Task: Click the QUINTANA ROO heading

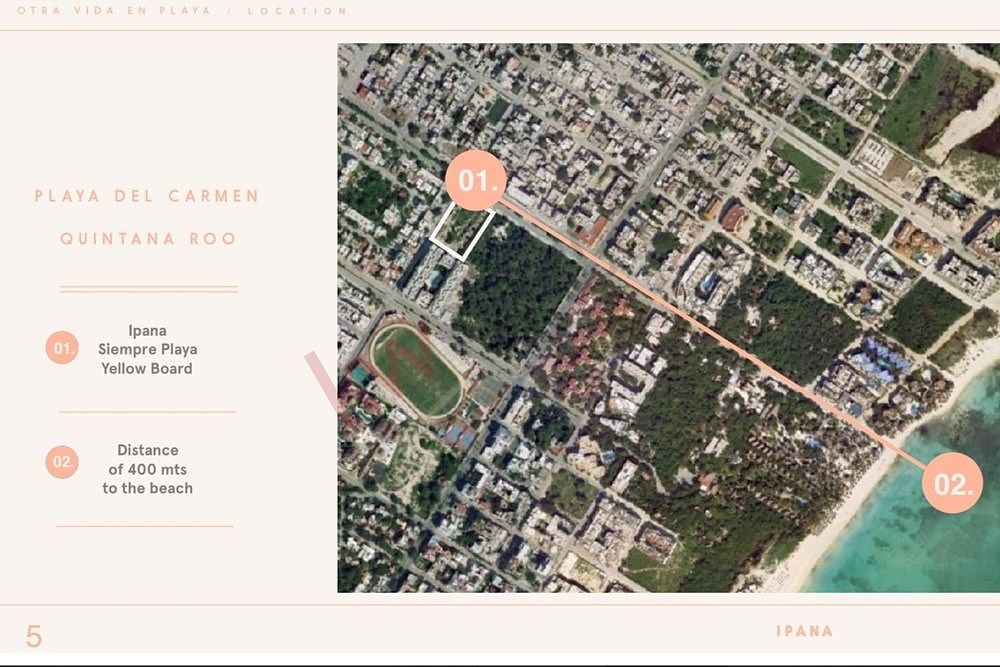Action: coord(148,239)
